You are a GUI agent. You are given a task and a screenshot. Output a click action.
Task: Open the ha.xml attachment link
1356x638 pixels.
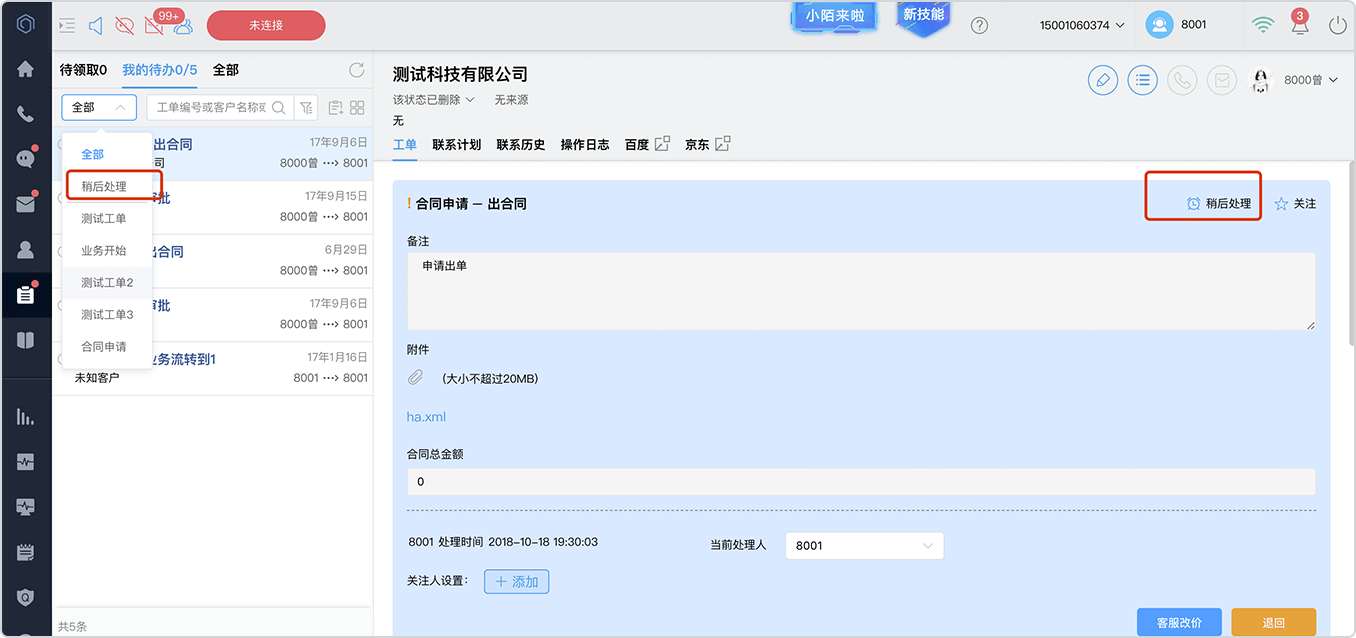click(426, 417)
